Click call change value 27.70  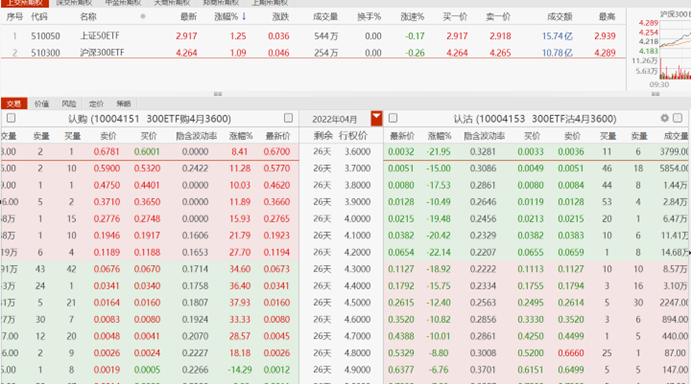click(240, 252)
